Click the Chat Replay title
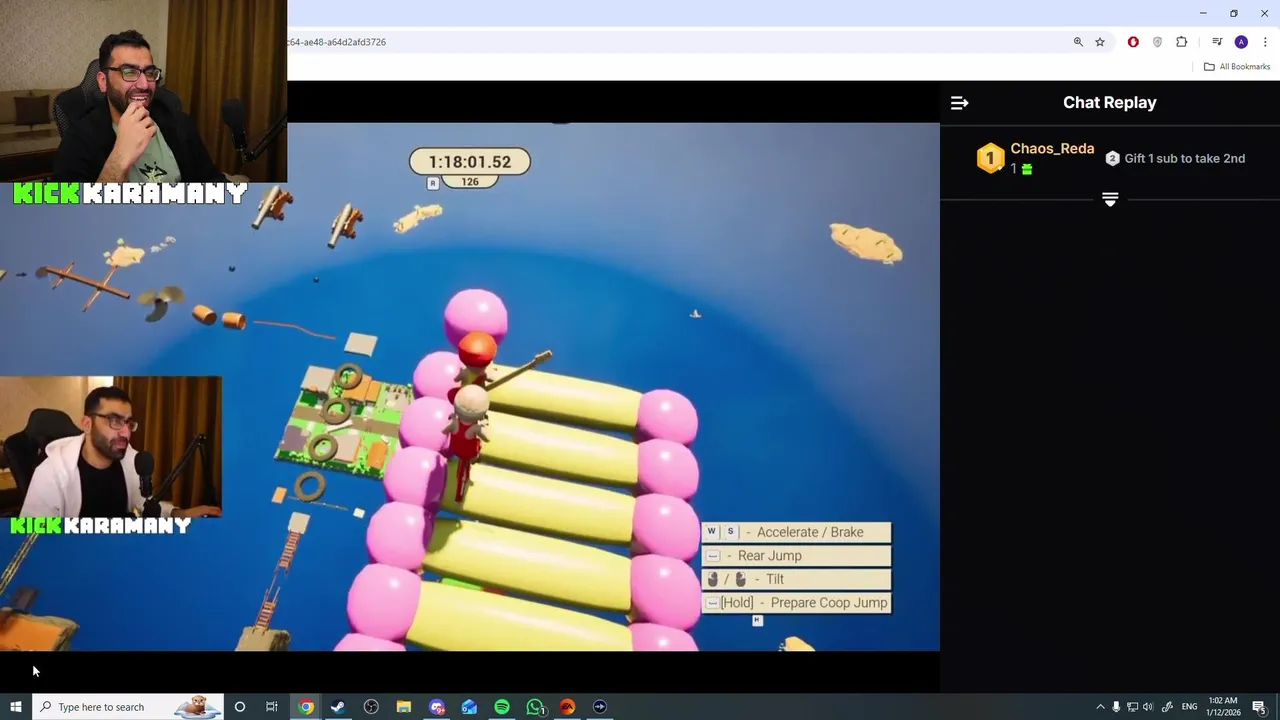The image size is (1280, 720). (x=1110, y=102)
